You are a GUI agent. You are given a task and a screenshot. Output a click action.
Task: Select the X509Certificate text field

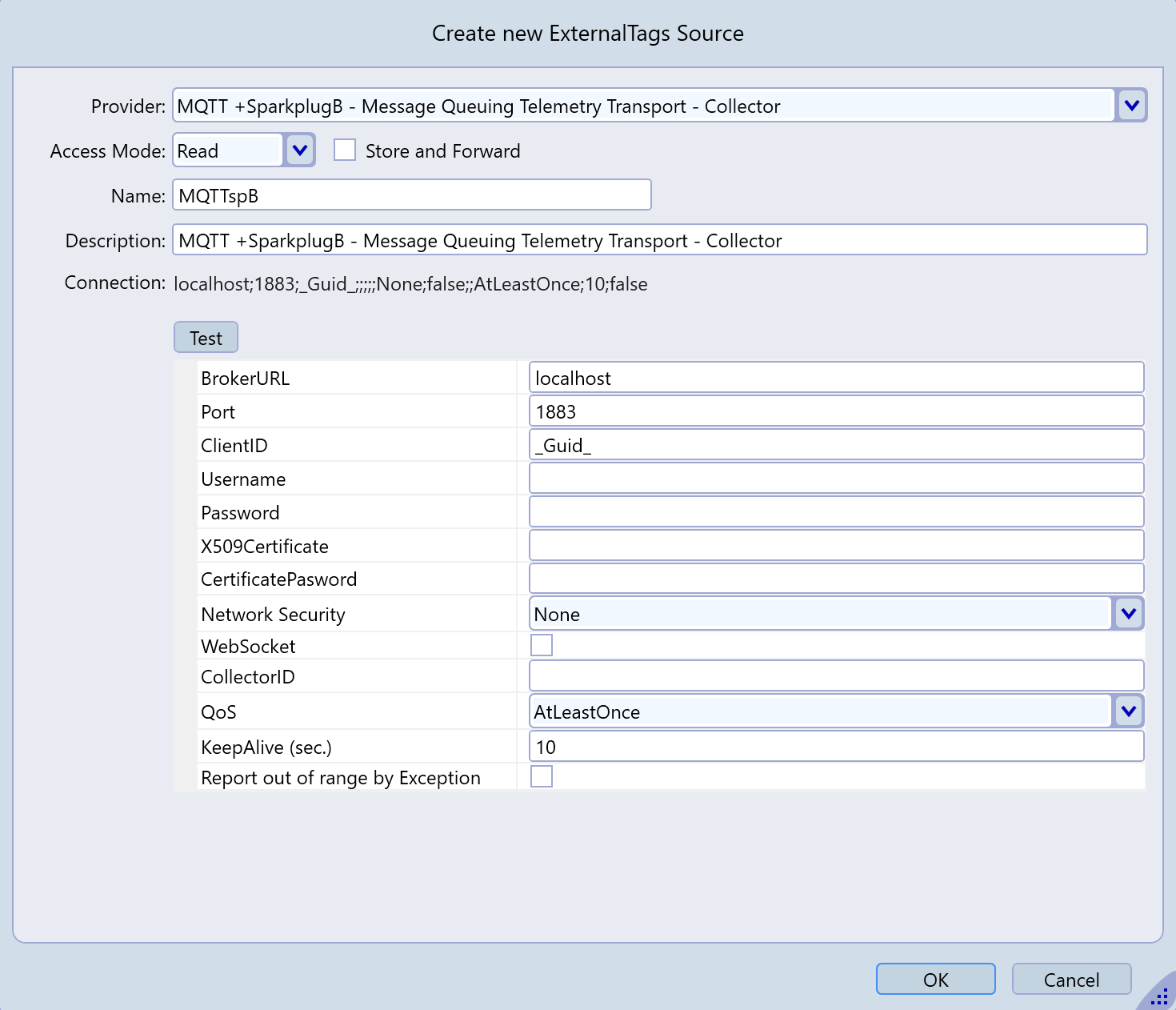tap(836, 546)
